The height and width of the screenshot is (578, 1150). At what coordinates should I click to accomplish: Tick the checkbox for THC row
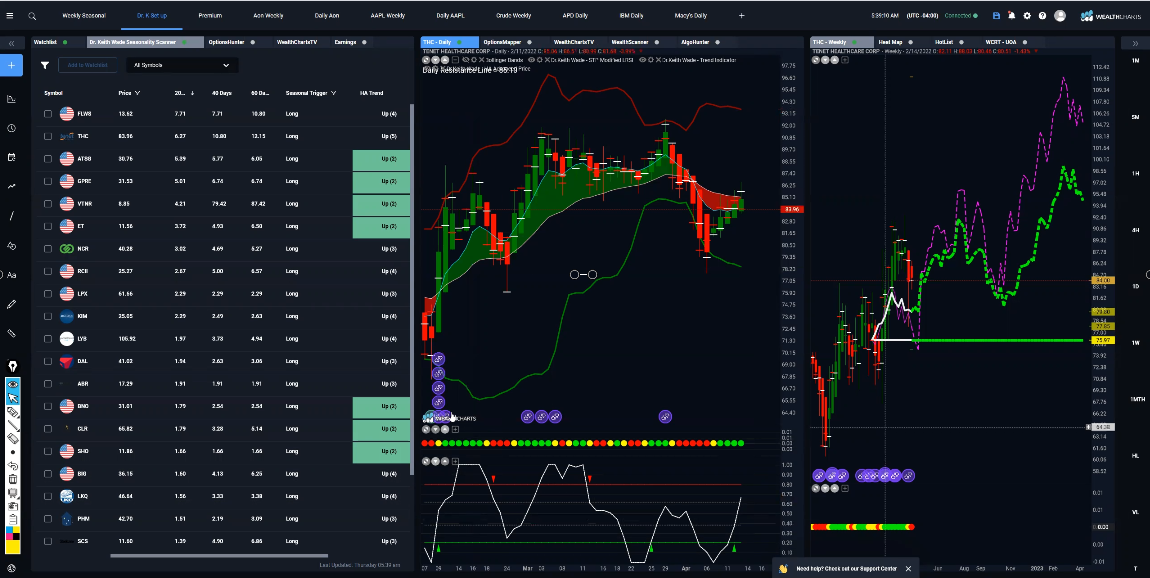pyautogui.click(x=48, y=136)
